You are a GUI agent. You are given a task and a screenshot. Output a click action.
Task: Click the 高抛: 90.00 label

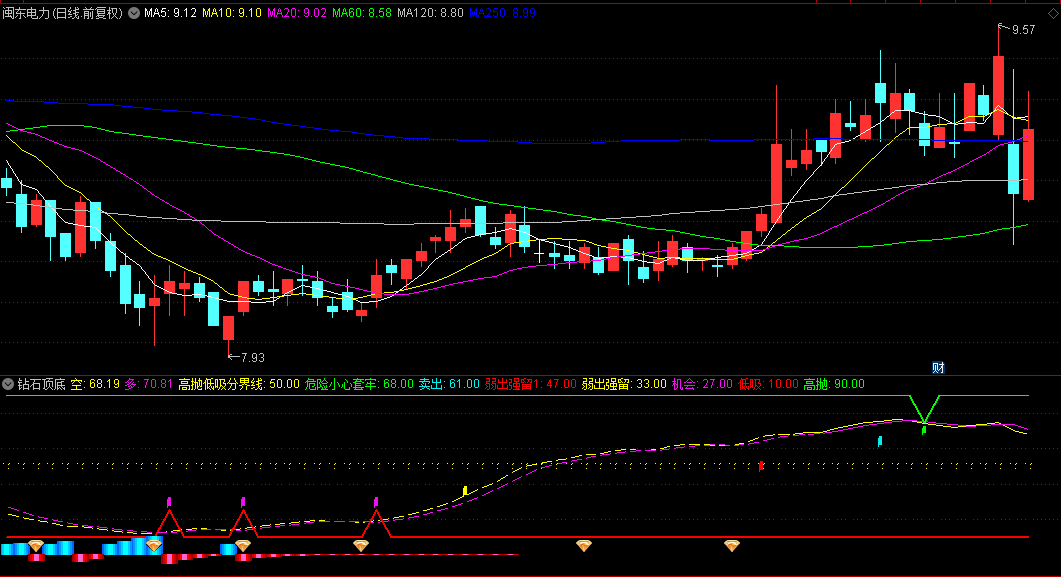(834, 384)
